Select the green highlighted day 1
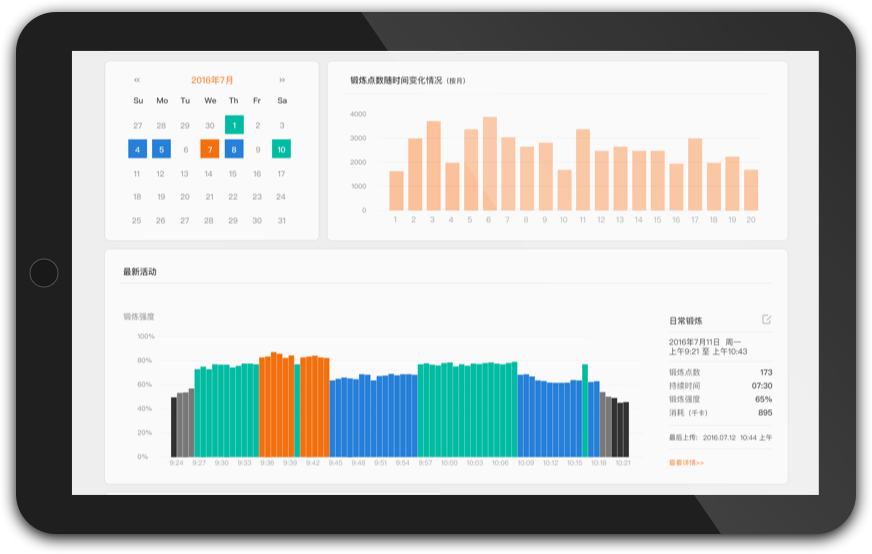 (x=234, y=125)
